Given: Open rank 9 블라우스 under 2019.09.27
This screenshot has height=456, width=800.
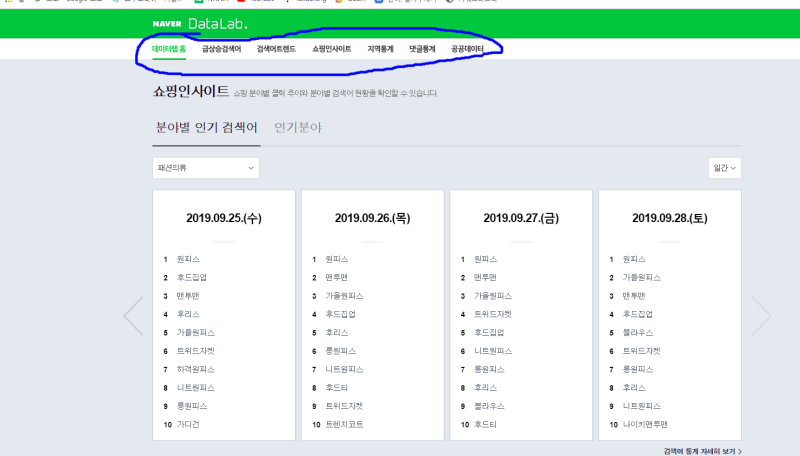Looking at the screenshot, I should click(x=489, y=406).
